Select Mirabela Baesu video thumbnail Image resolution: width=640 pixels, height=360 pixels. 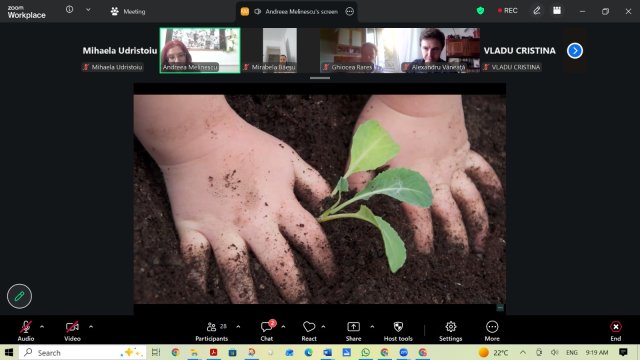point(280,51)
